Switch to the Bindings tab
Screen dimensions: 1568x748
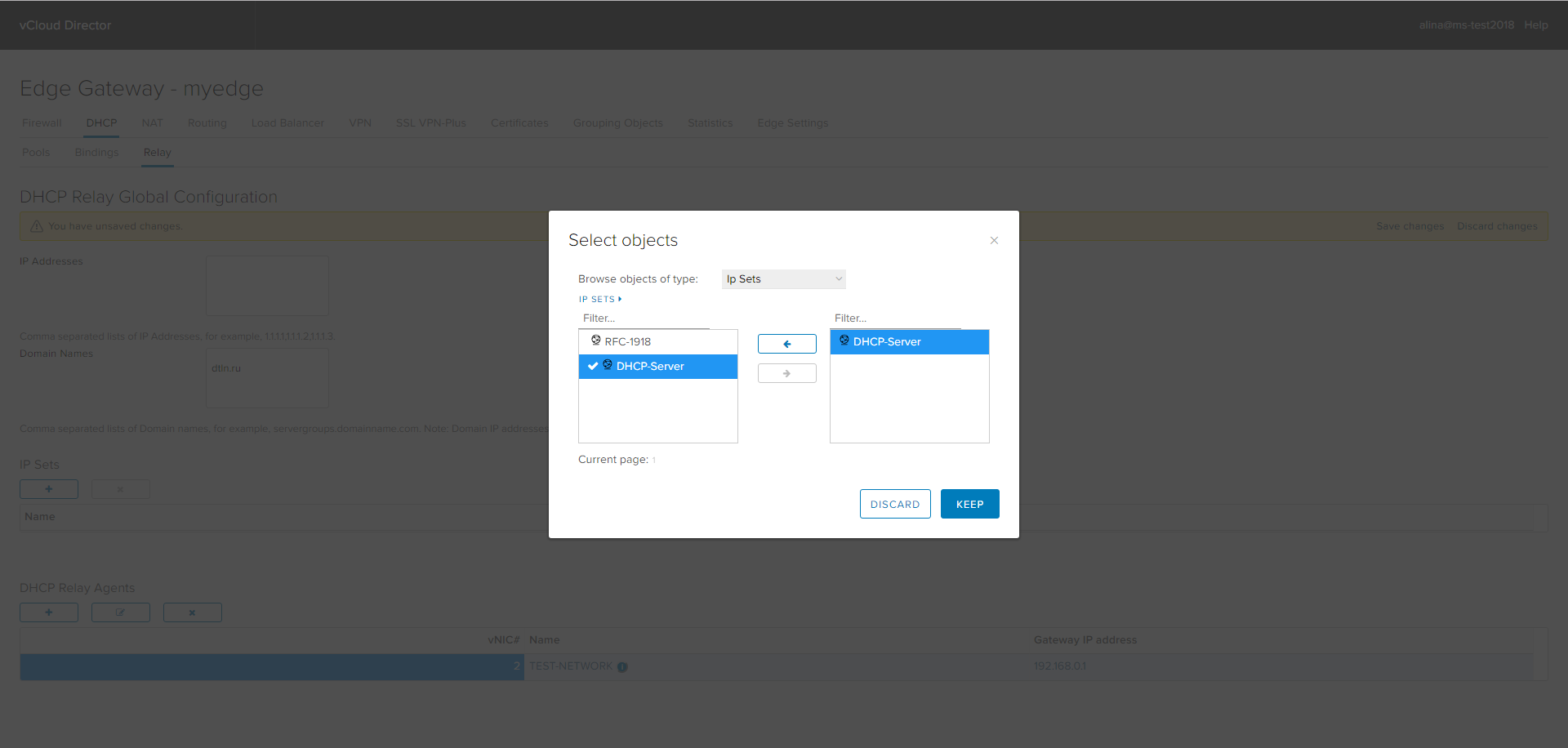coord(96,152)
